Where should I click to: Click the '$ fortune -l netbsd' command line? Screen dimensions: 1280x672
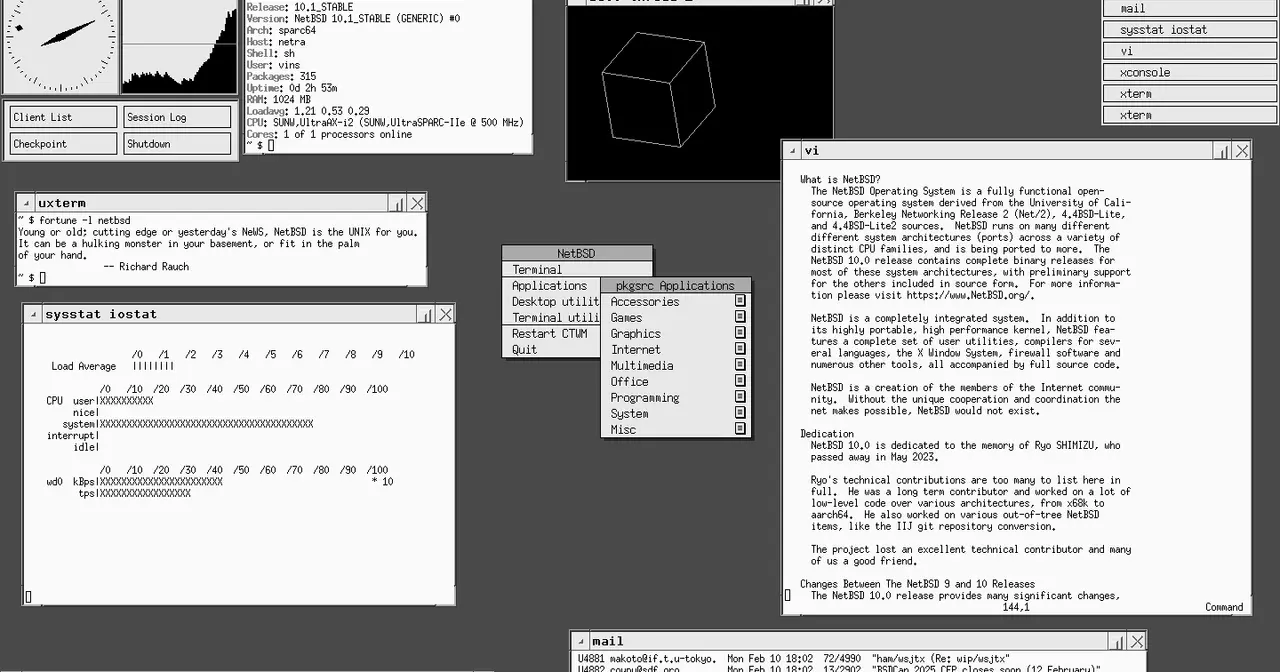pyautogui.click(x=80, y=220)
